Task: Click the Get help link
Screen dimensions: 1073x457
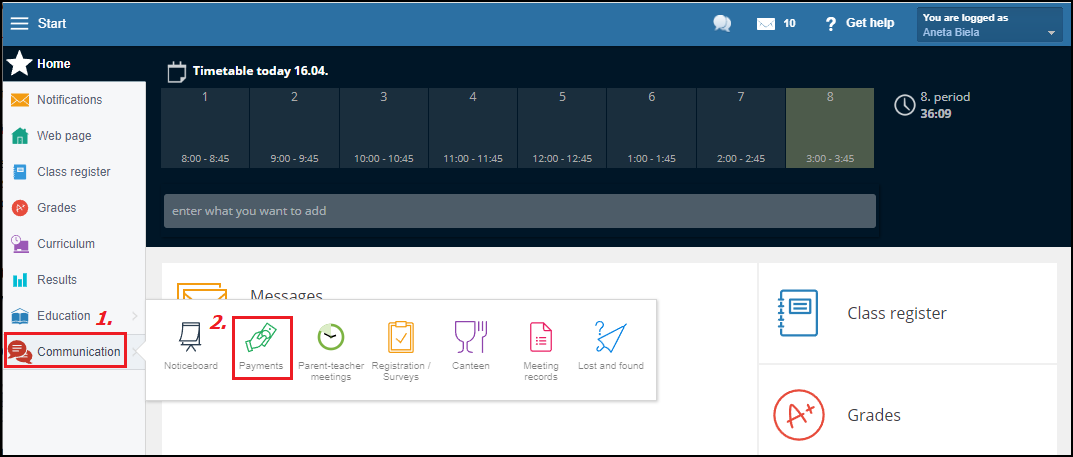Action: pyautogui.click(x=859, y=23)
